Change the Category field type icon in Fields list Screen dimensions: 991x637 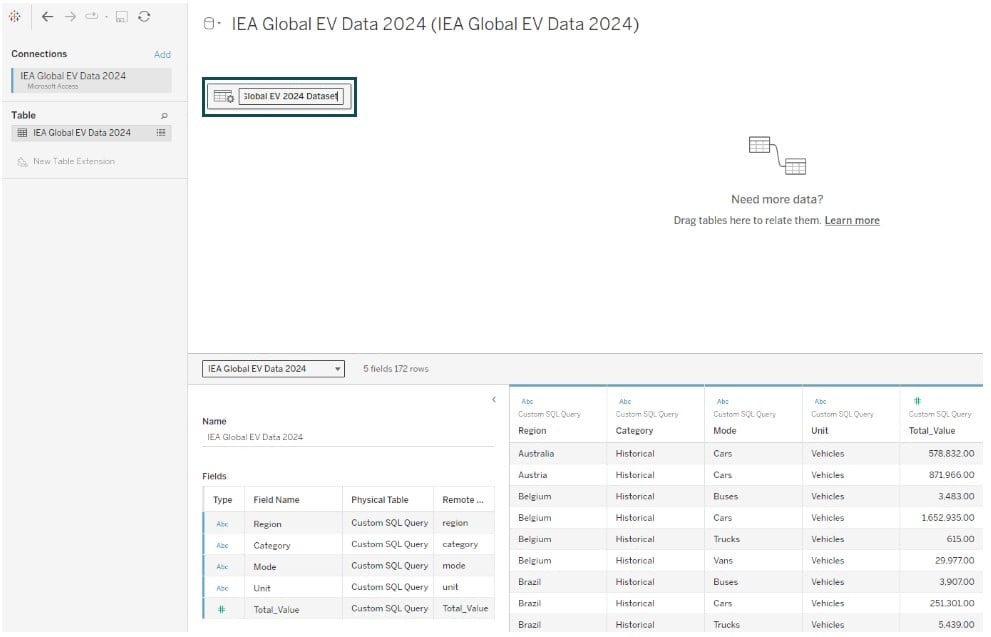pyautogui.click(x=222, y=546)
